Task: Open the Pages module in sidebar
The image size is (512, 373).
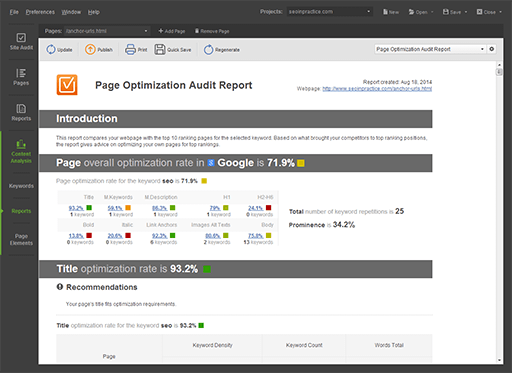Action: 21,73
